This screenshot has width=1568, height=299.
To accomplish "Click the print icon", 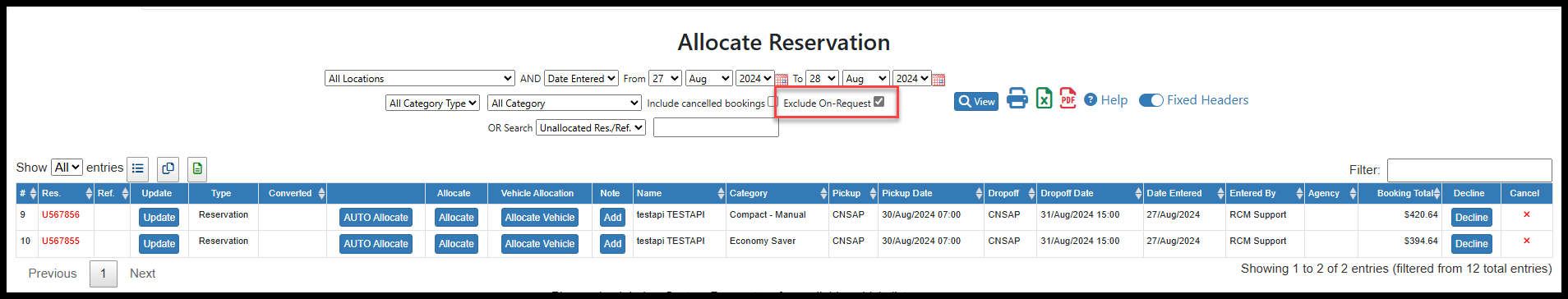I will pyautogui.click(x=1017, y=99).
